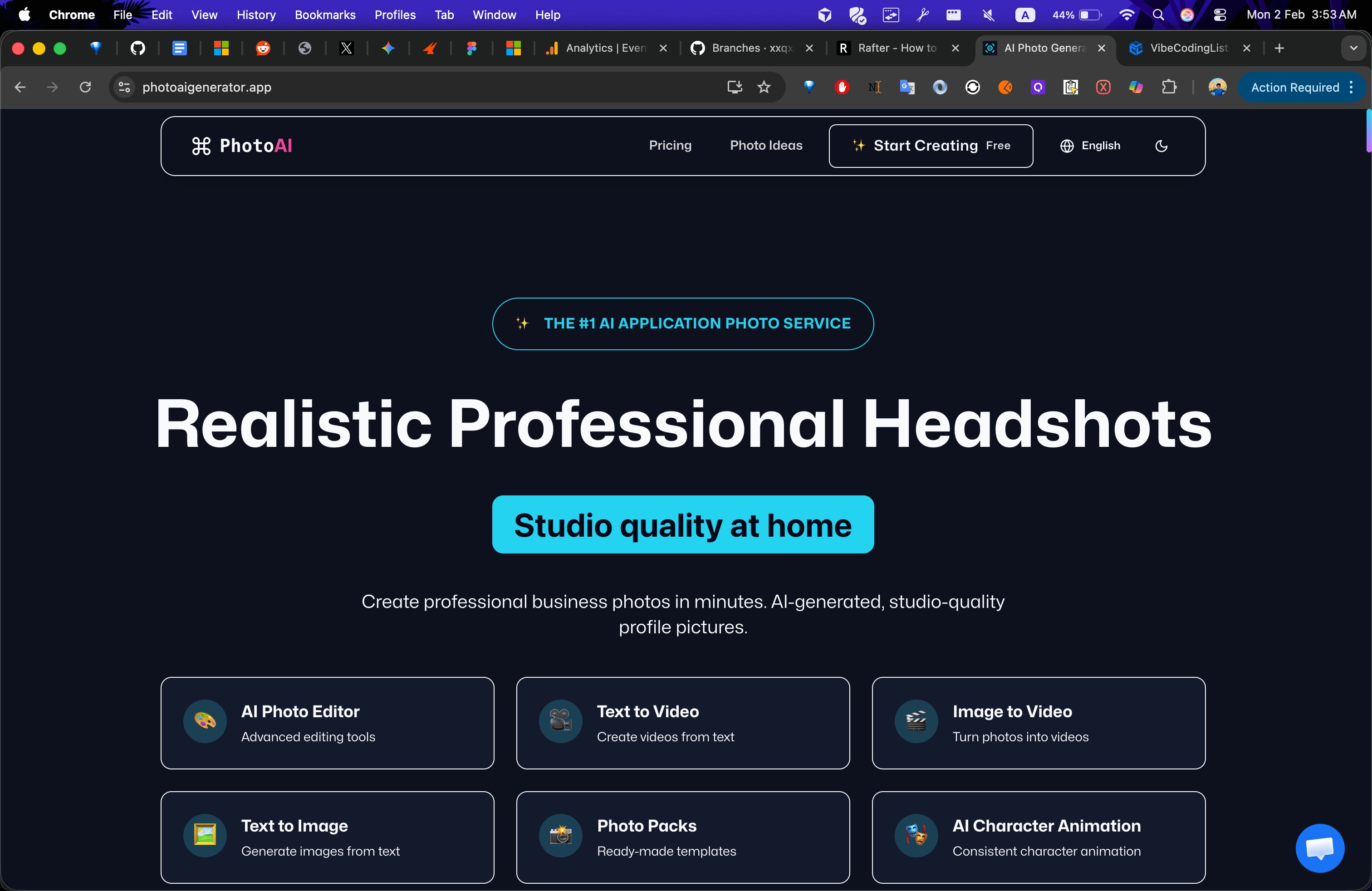Open macOS Control Center toggle icon
1372x891 pixels.
(1220, 15)
